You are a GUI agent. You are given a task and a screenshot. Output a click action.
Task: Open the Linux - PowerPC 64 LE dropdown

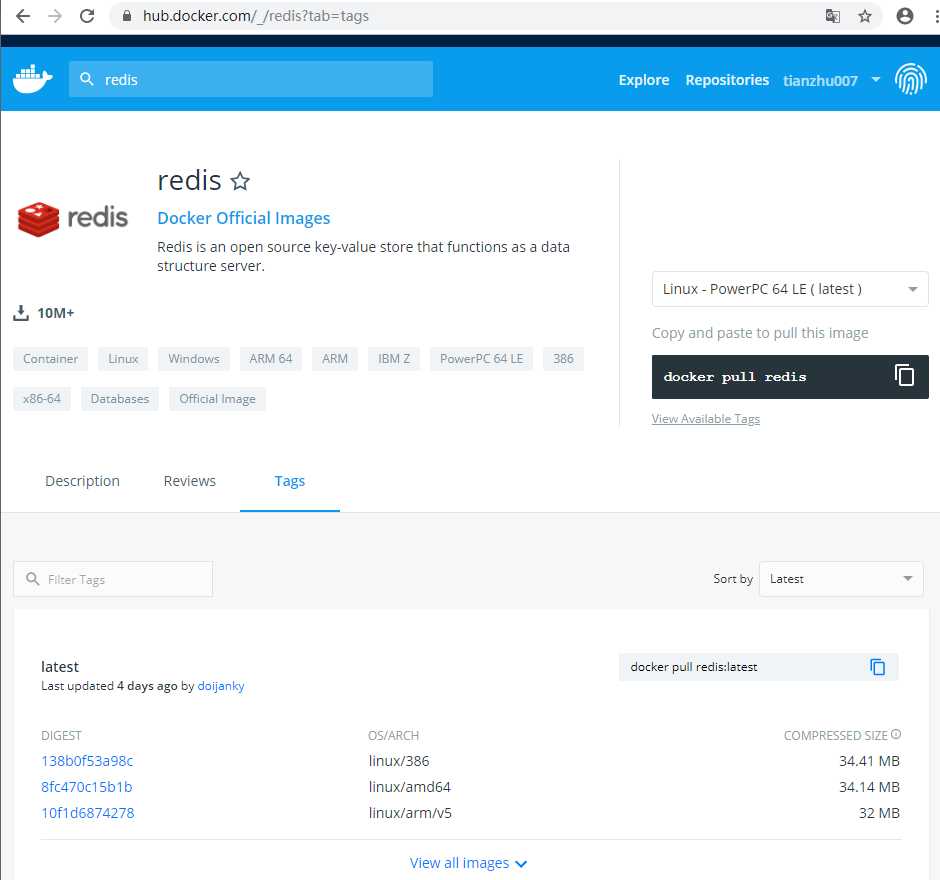click(x=790, y=289)
